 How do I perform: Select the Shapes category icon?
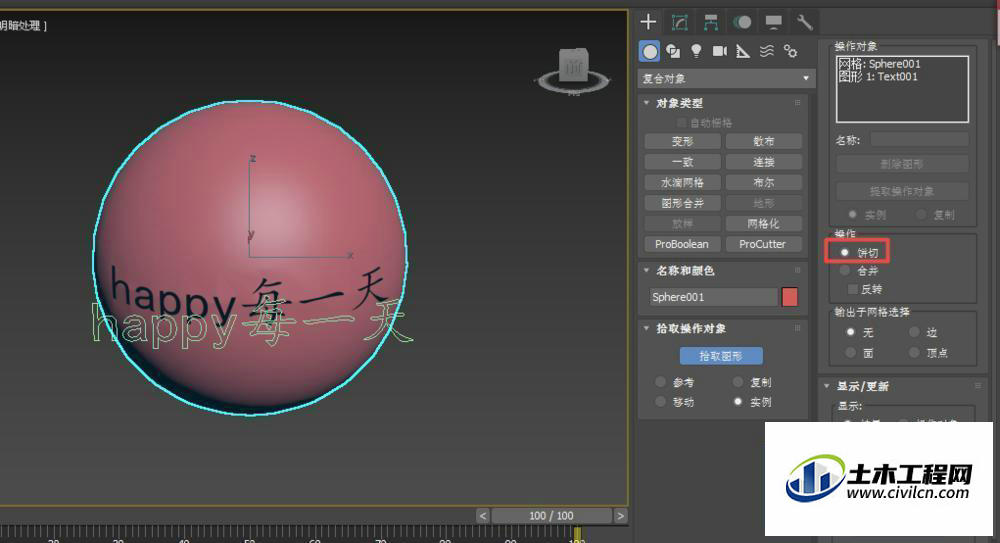click(x=673, y=51)
